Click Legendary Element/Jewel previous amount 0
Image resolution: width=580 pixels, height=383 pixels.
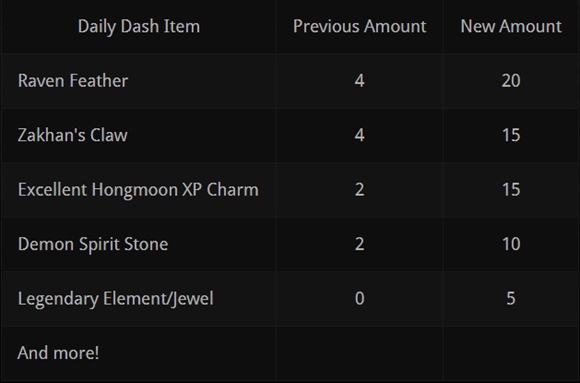click(x=360, y=299)
